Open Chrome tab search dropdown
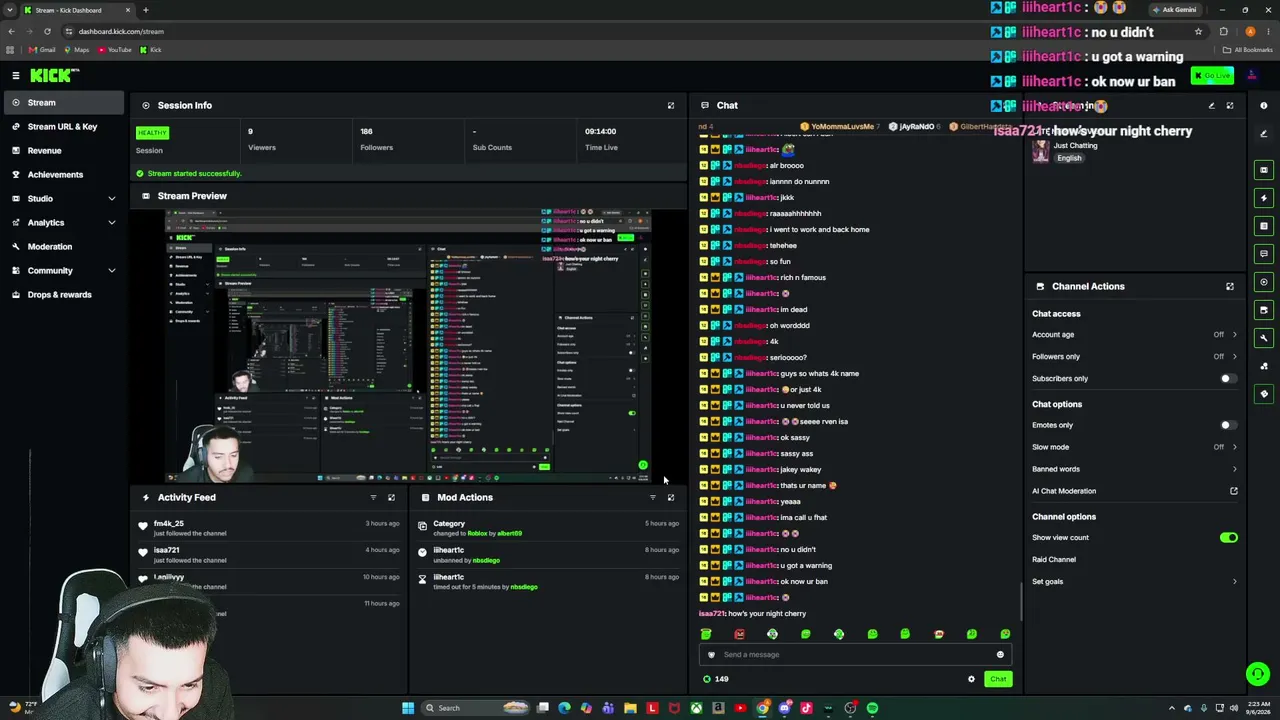The width and height of the screenshot is (1280, 720). 10,10
